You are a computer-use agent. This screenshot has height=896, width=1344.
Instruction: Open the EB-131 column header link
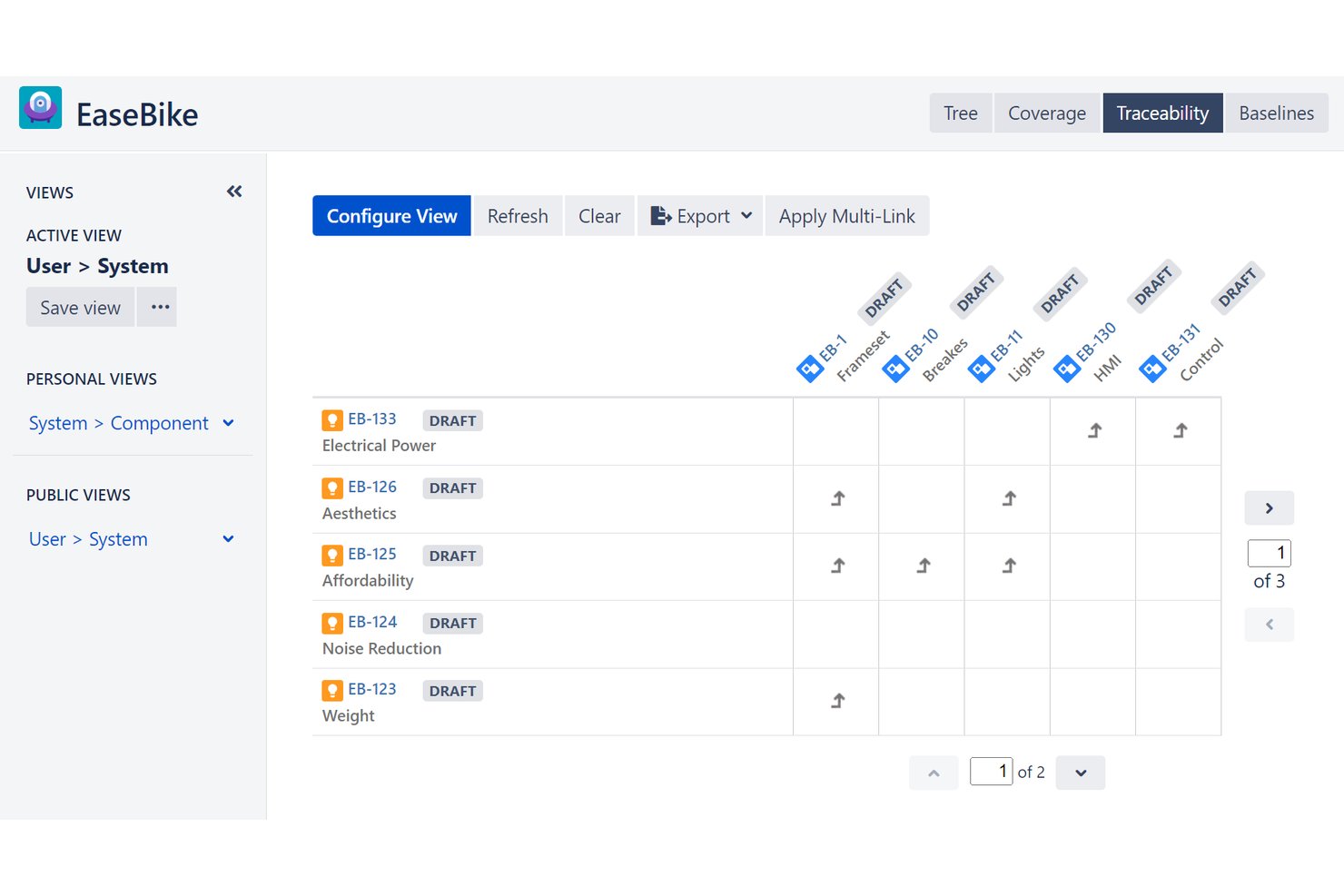(1181, 342)
